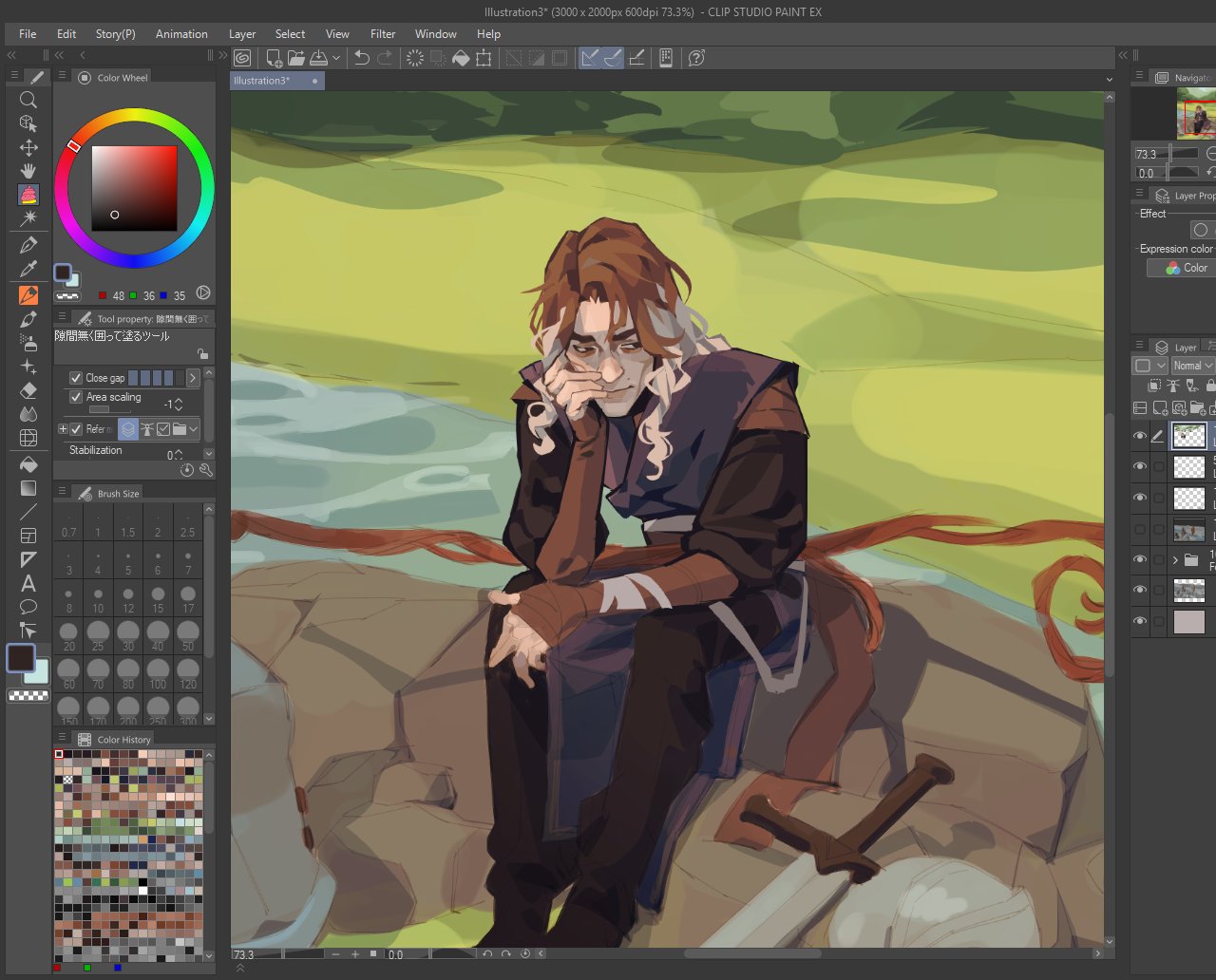
Task: Open Clip Studio launcher icon
Action: [x=242, y=58]
